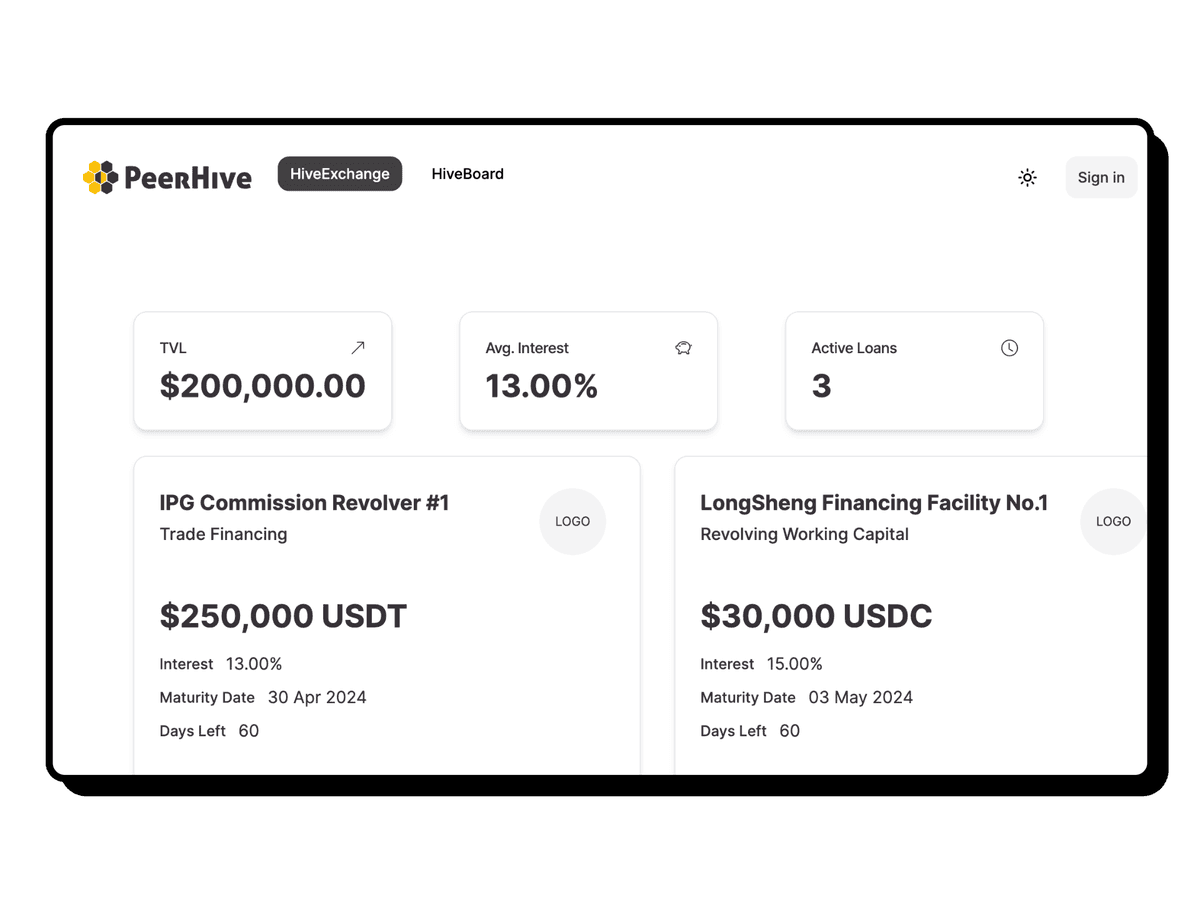This screenshot has width=1200, height=900.
Task: Click the Revolving Working Capital label
Action: pyautogui.click(x=803, y=534)
